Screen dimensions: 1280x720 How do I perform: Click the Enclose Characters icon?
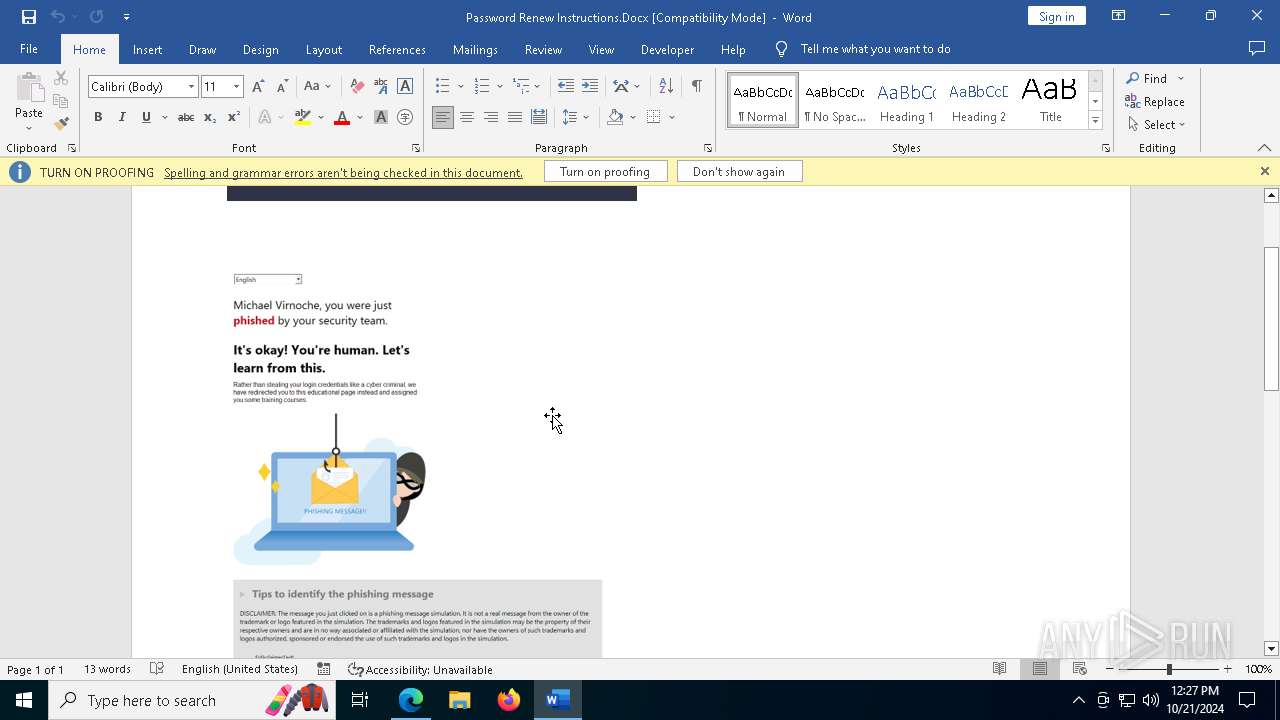(405, 117)
